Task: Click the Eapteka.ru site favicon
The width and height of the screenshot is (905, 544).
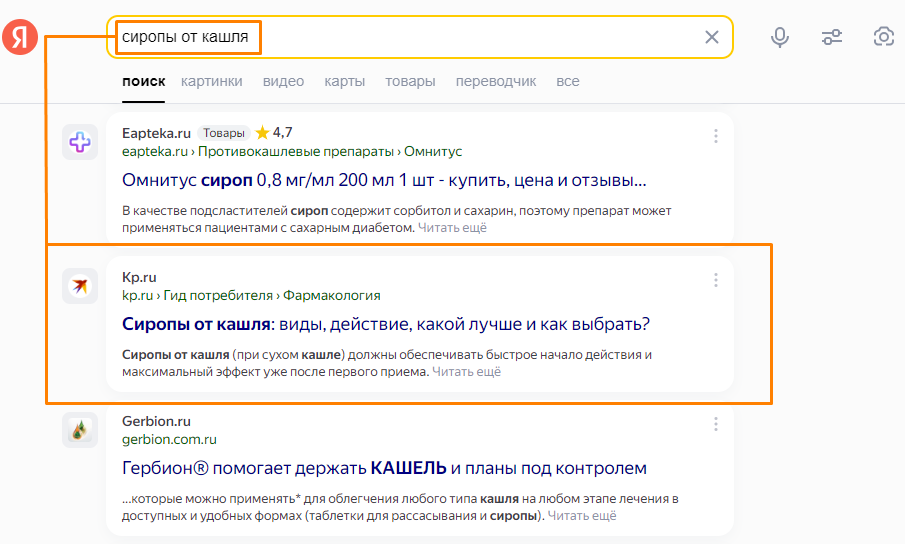Action: [80, 142]
